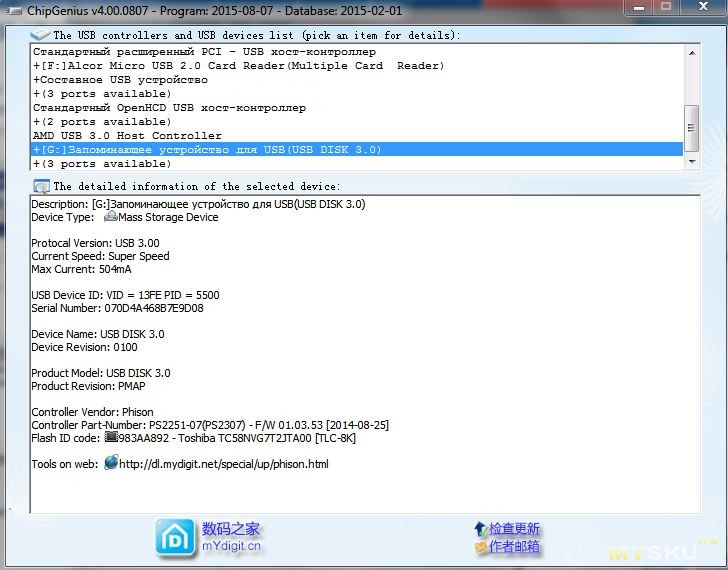The height and width of the screenshot is (570, 728).
Task: Select the last (3 ports available) row
Action: coord(356,163)
